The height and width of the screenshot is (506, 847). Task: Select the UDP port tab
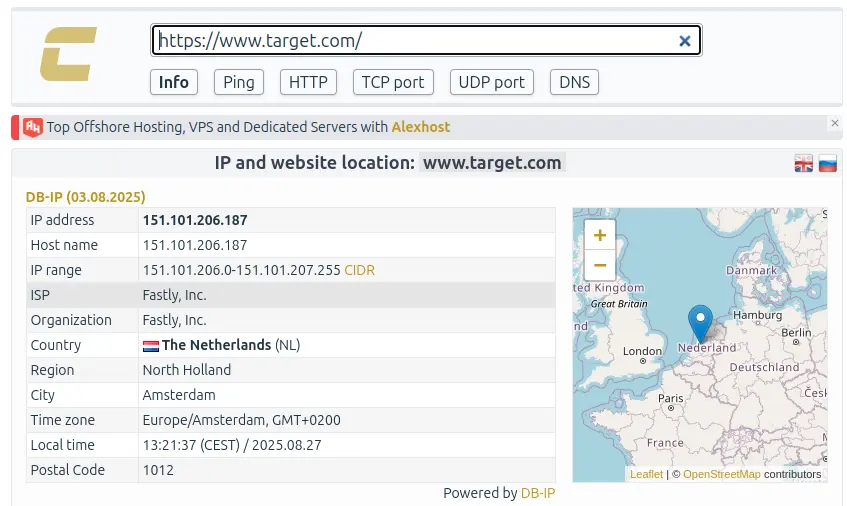click(x=491, y=82)
